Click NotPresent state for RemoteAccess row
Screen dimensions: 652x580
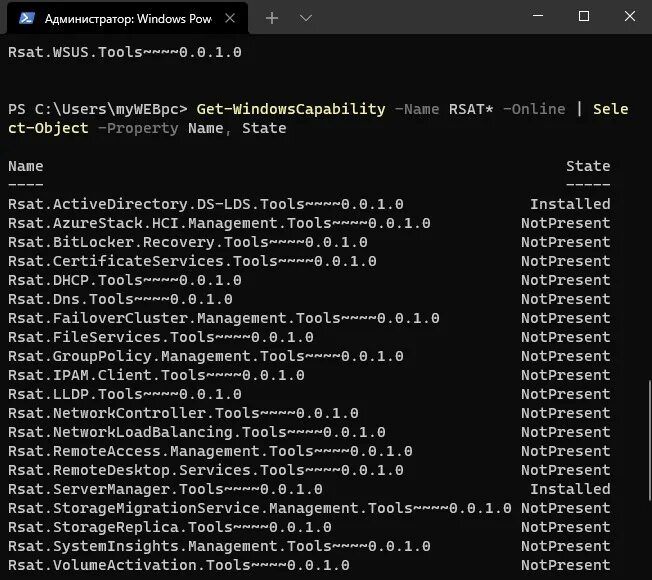coord(566,451)
